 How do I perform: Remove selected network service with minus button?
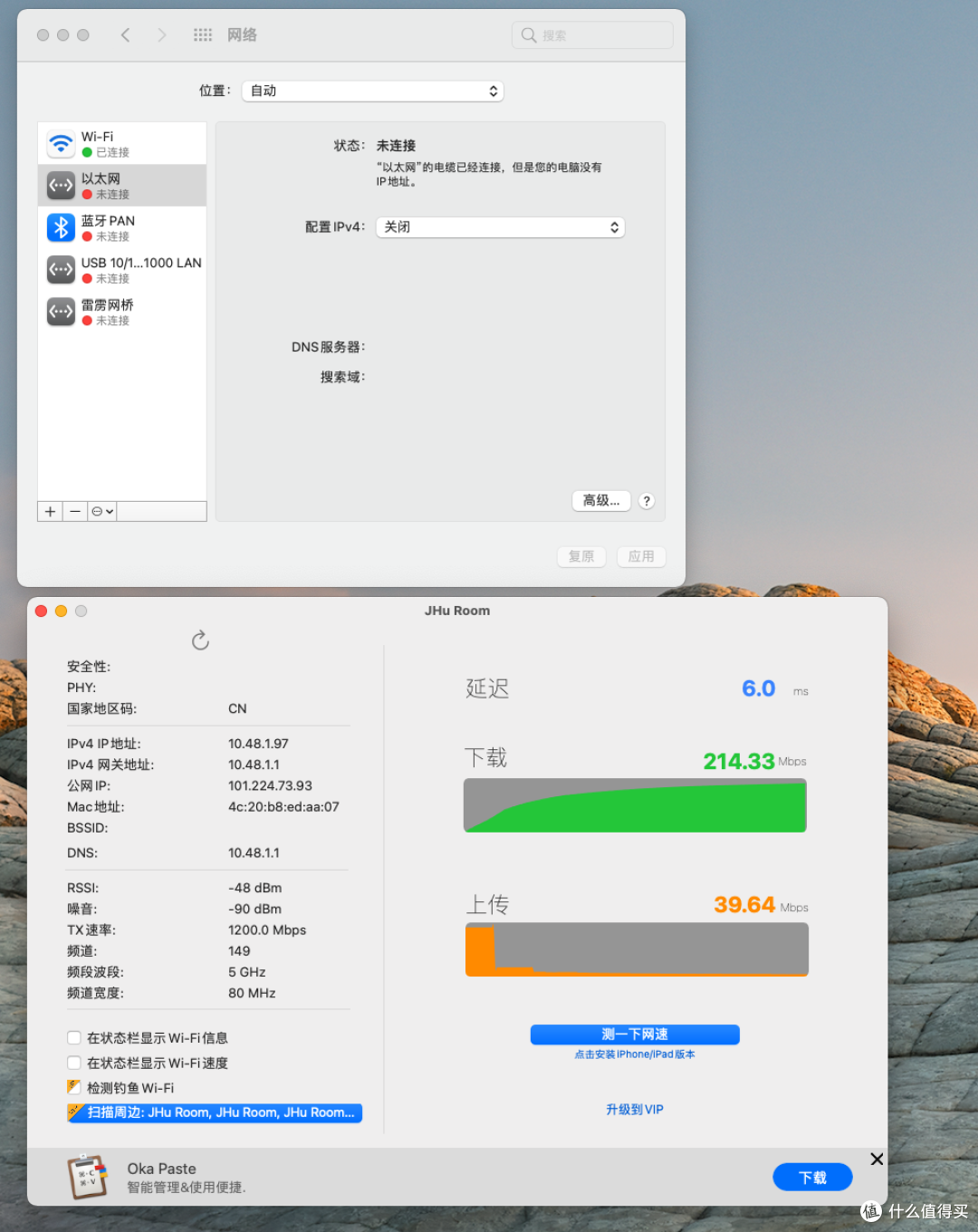coord(75,512)
